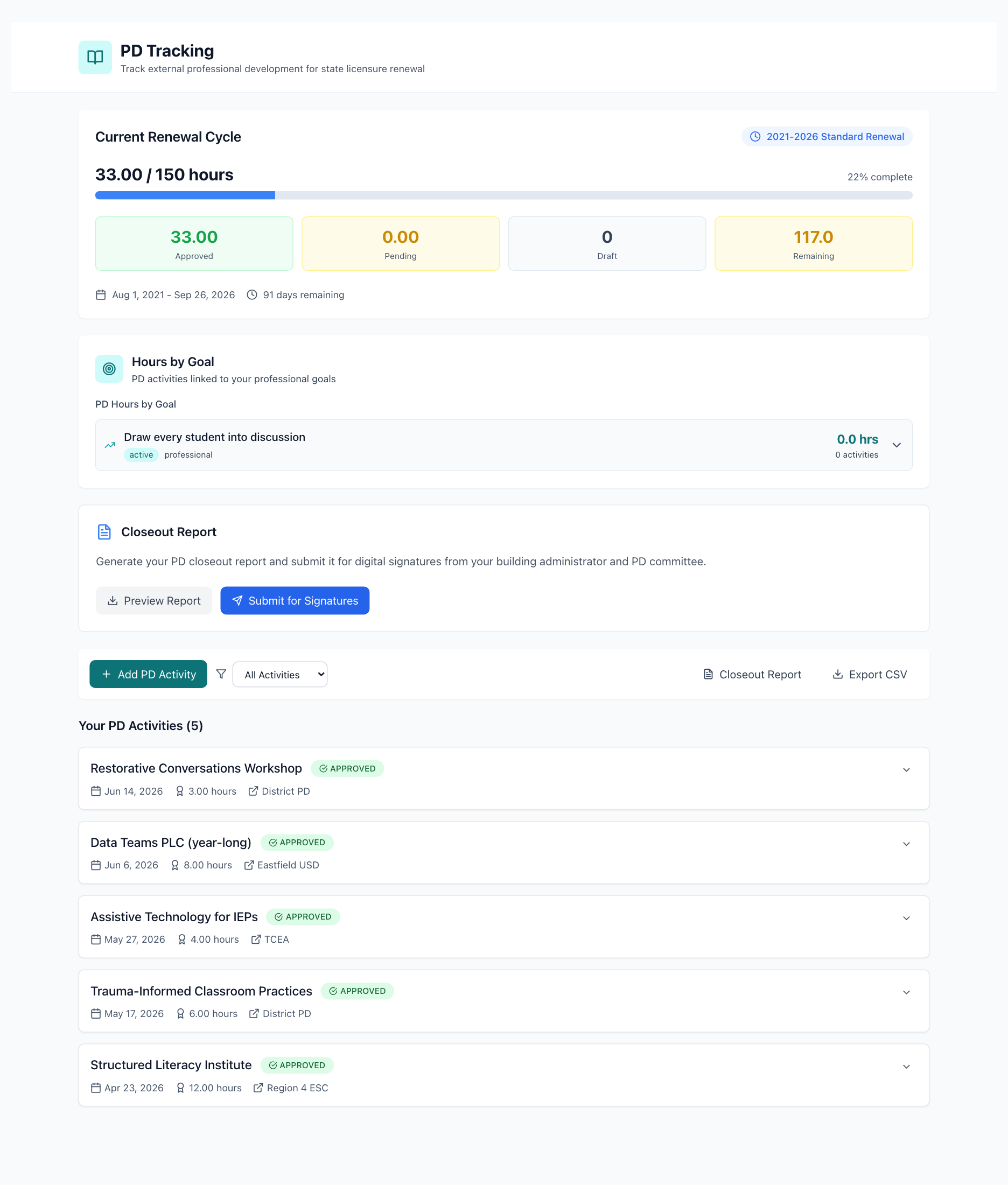Click the 117.0 Remaining stat card
Image resolution: width=1008 pixels, height=1185 pixels.
point(814,243)
